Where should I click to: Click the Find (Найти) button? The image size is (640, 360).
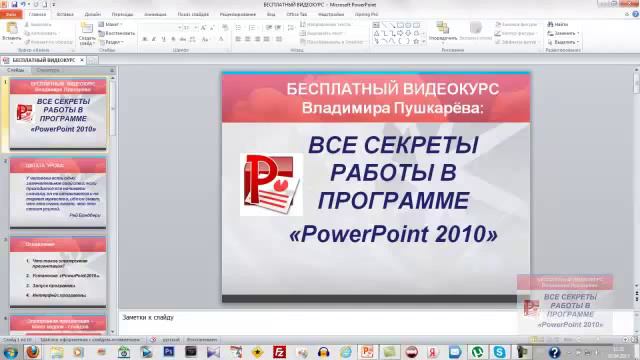pos(558,24)
